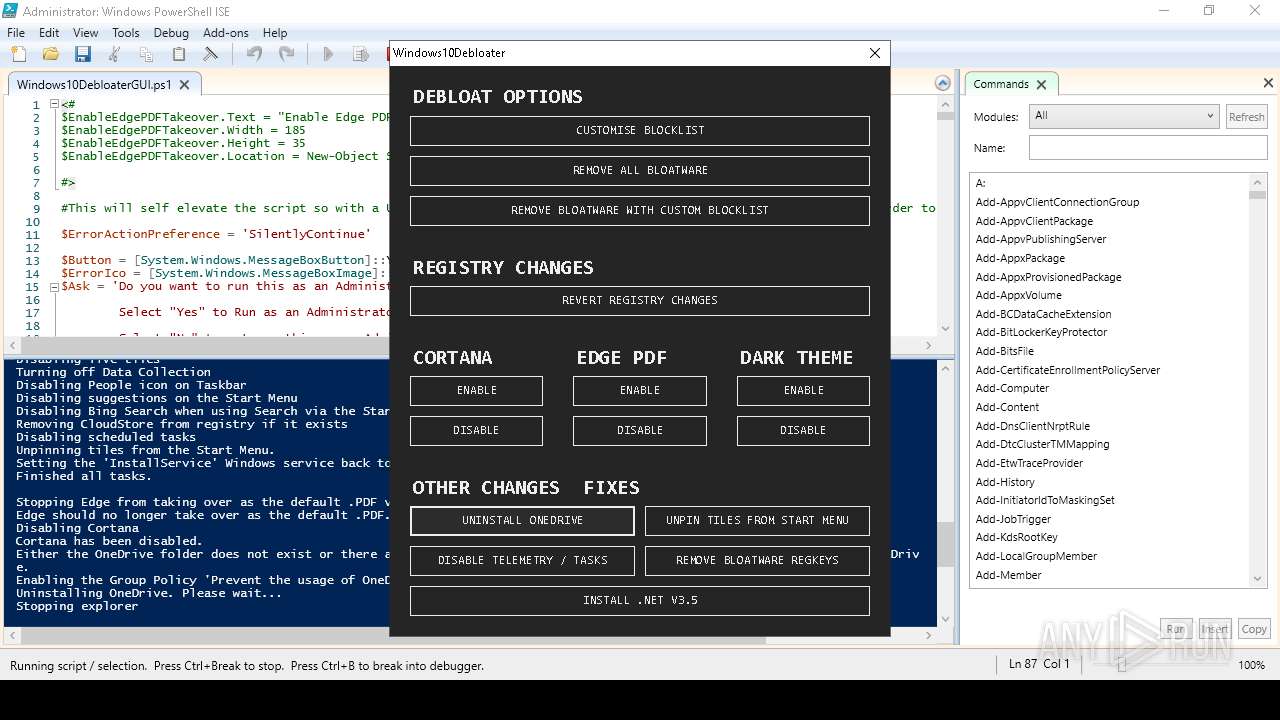The width and height of the screenshot is (1280, 720).
Task: Click Remove All Bloatware button
Action: pos(640,170)
